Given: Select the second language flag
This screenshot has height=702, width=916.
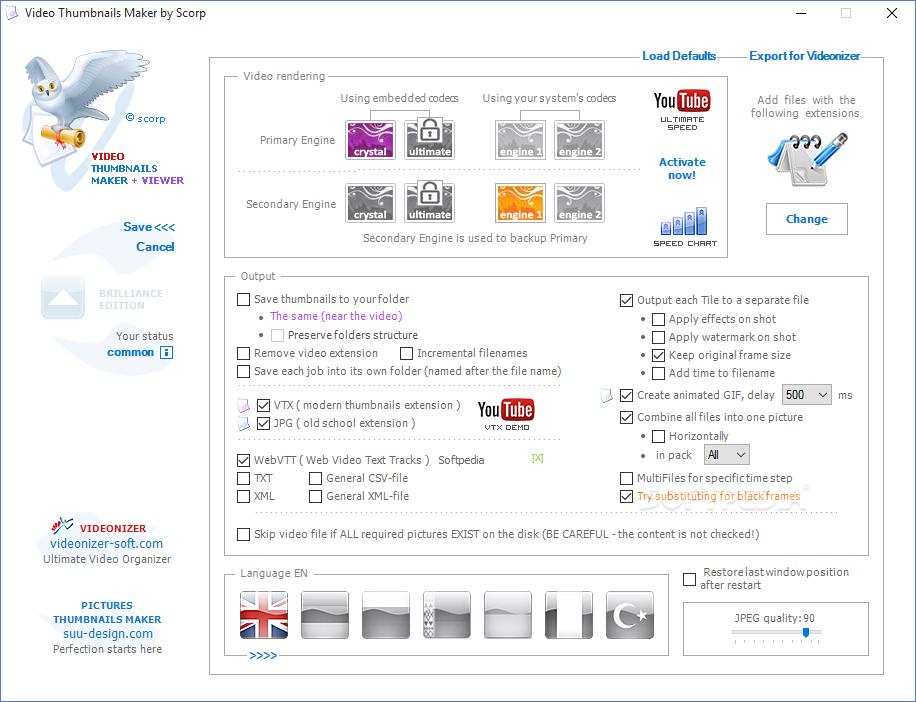Looking at the screenshot, I should [325, 614].
